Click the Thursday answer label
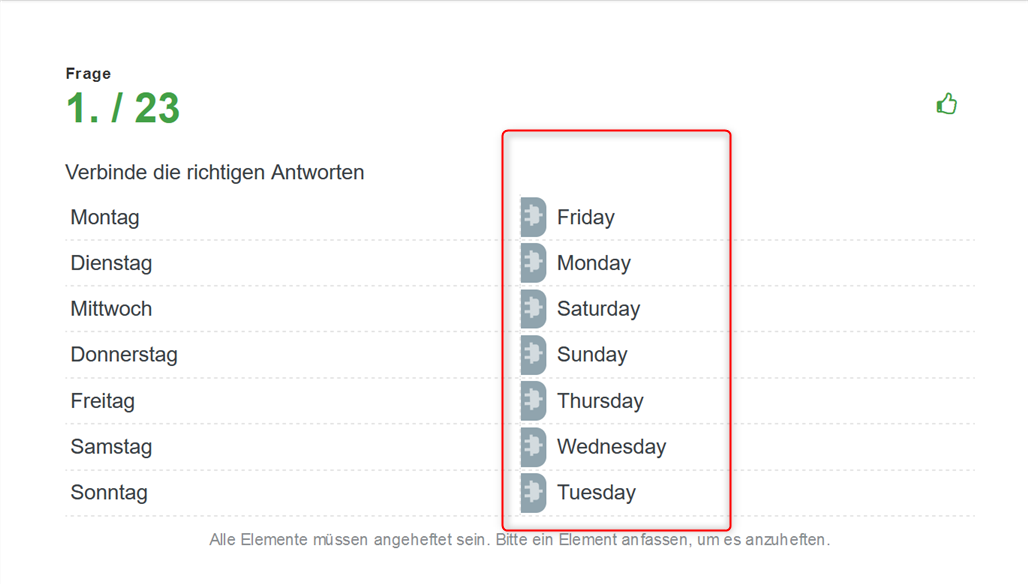 (x=600, y=400)
